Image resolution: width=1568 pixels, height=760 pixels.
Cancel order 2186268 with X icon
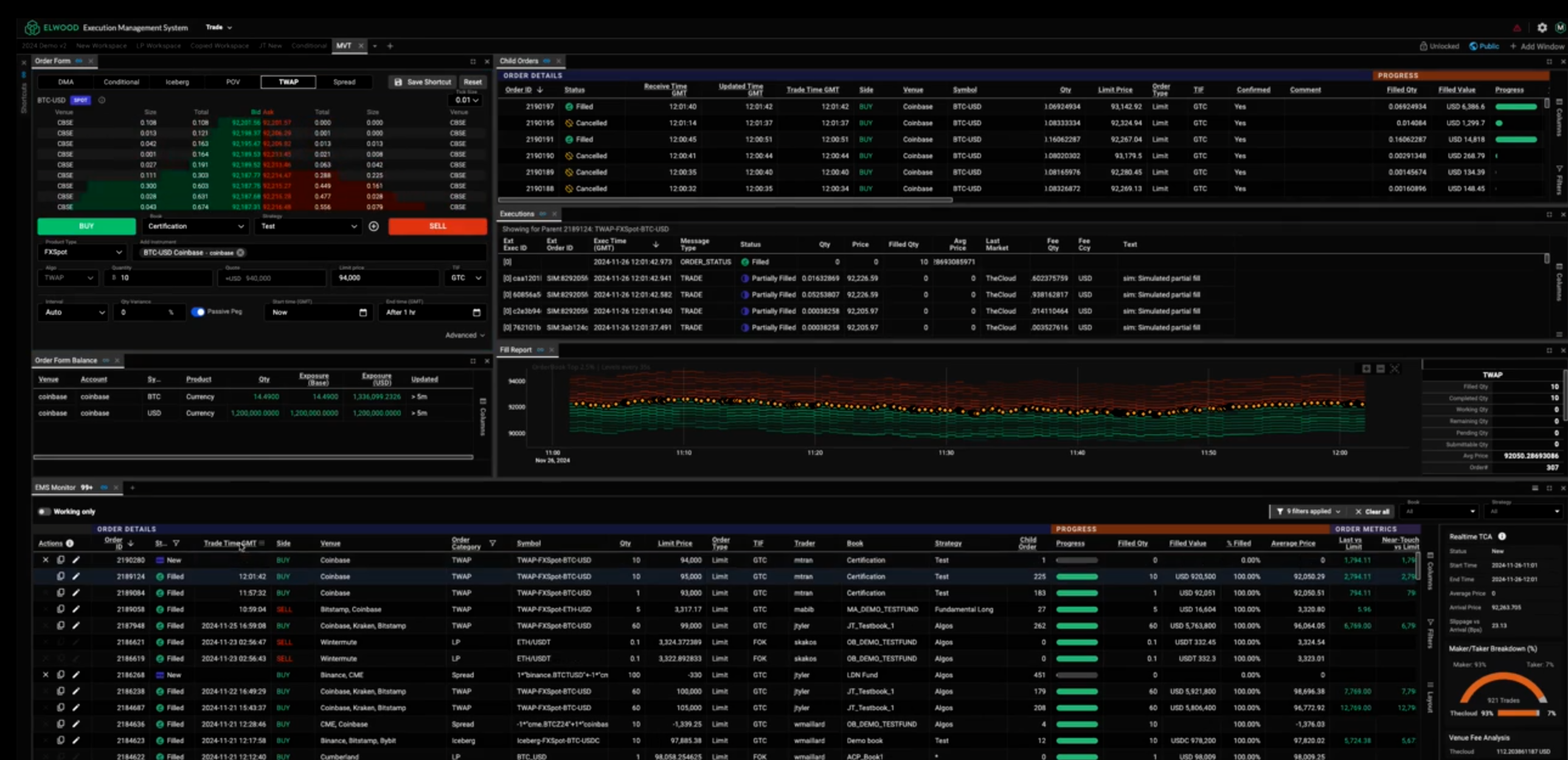(x=46, y=675)
